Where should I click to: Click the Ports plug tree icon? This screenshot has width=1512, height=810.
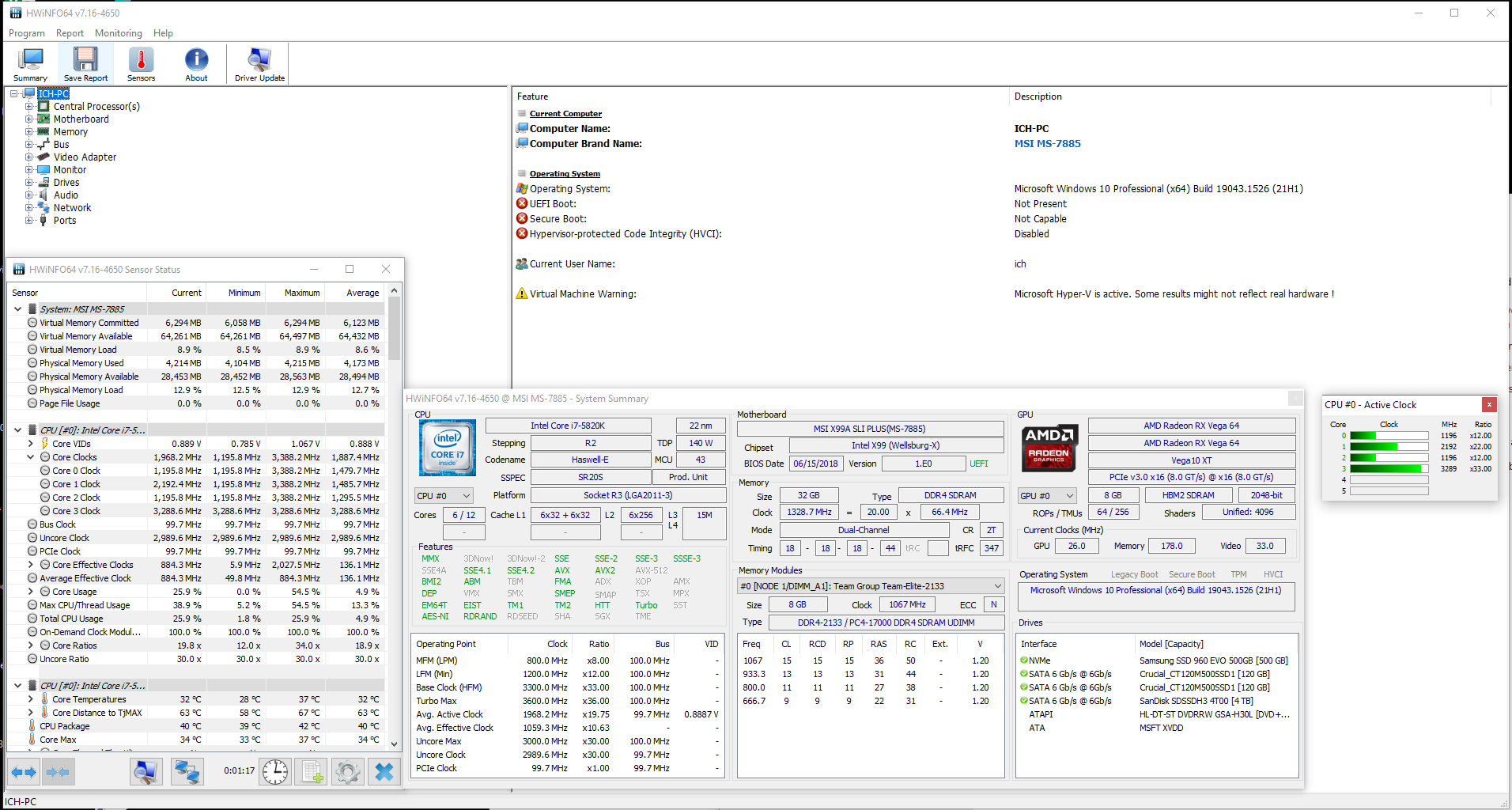43,220
